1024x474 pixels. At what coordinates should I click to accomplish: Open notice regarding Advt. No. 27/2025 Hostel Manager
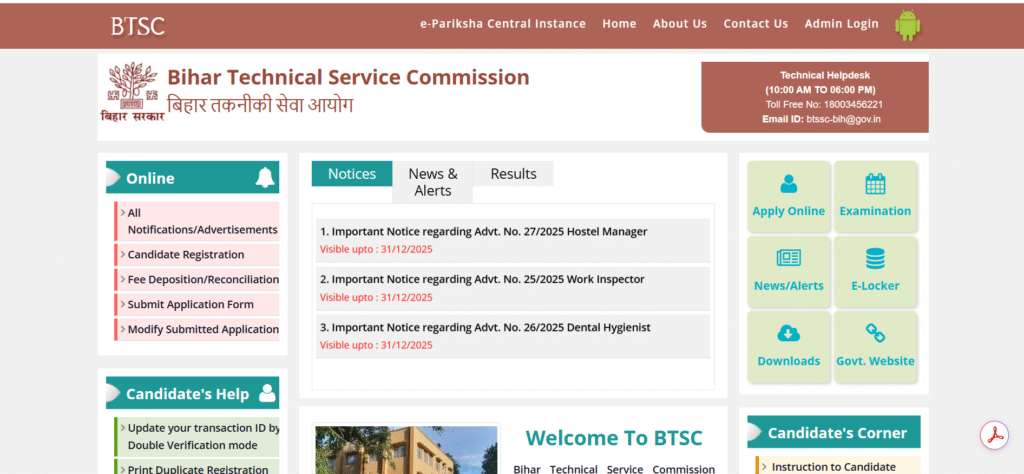click(x=489, y=232)
